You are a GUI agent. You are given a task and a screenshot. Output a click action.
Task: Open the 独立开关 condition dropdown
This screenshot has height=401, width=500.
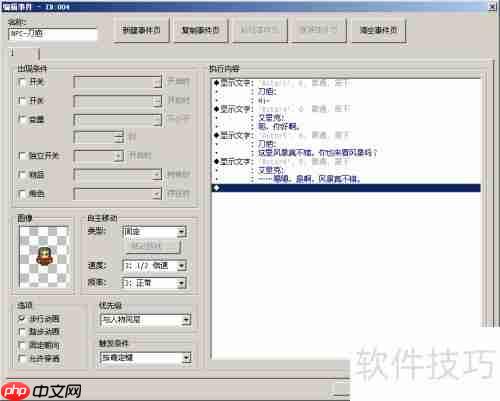99,156
